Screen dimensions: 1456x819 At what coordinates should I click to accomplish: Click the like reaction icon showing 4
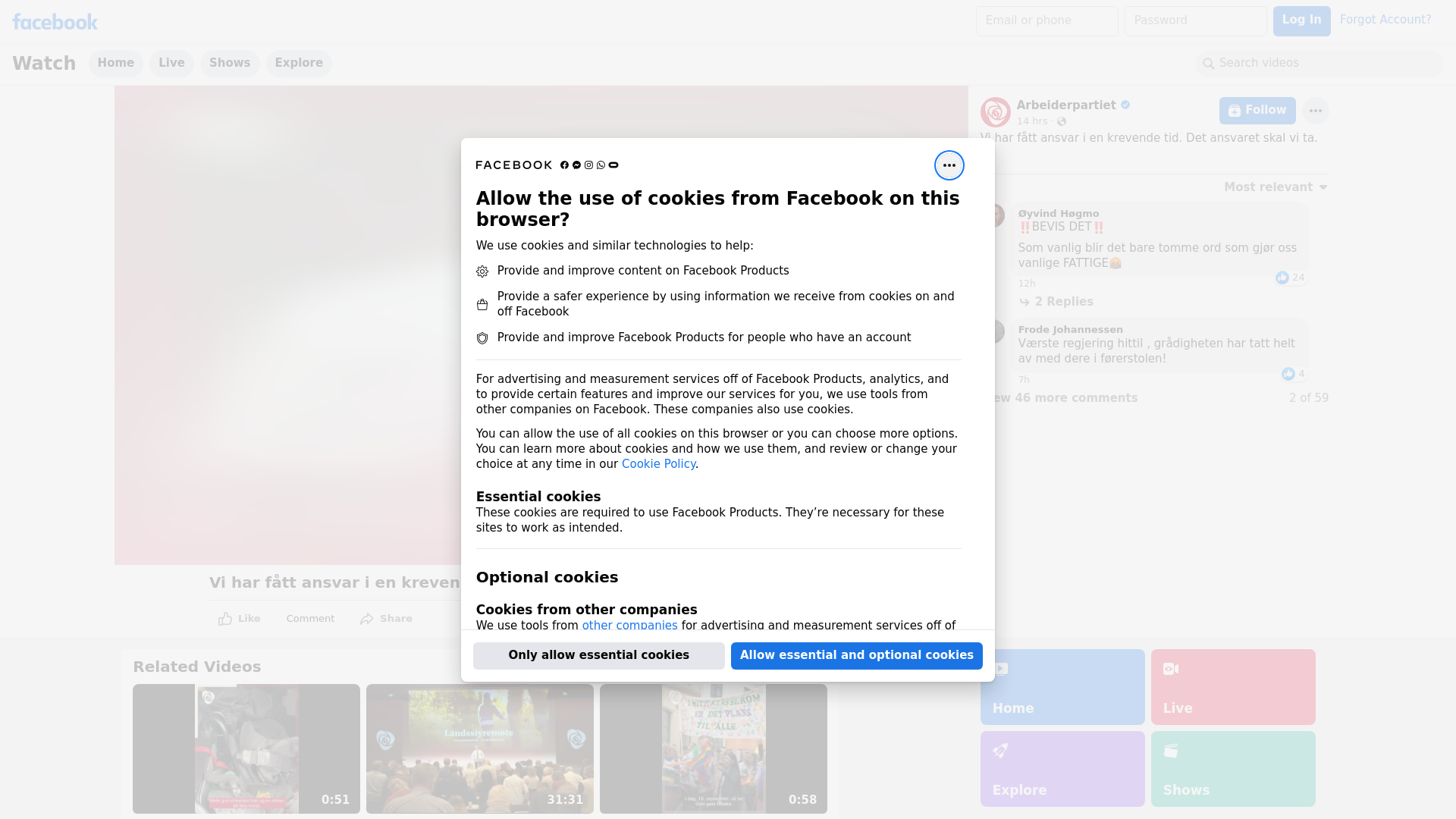click(1288, 374)
